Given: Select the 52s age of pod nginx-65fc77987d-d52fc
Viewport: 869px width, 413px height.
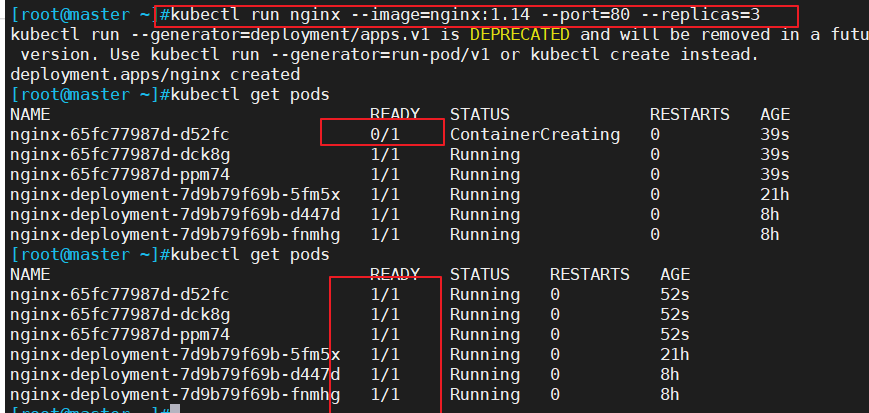Looking at the screenshot, I should pos(674,294).
